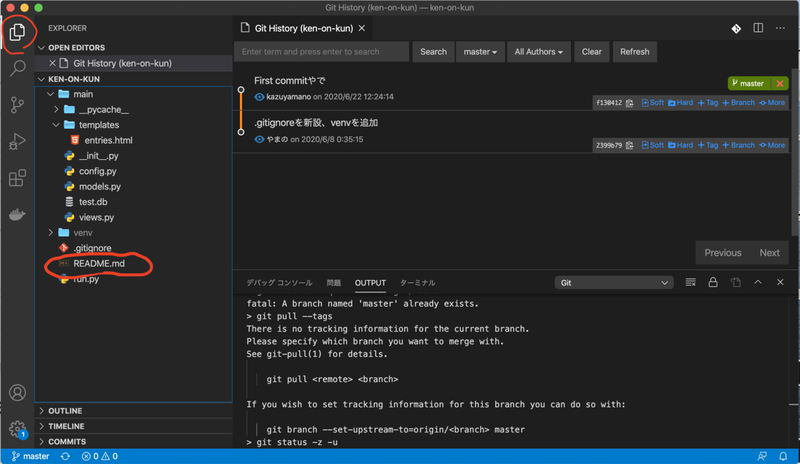Open models.py in the explorer
800x464 pixels.
pos(99,186)
